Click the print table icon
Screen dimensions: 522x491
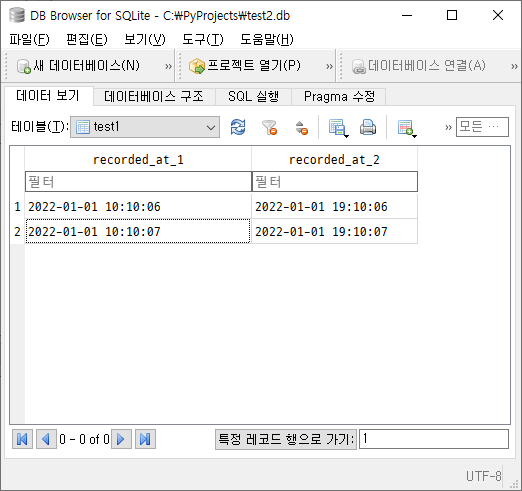[368, 127]
